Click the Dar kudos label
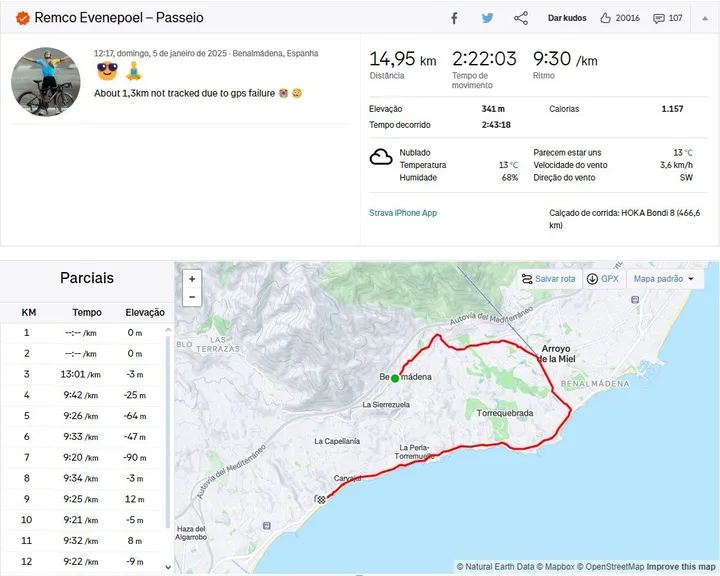 [x=567, y=18]
